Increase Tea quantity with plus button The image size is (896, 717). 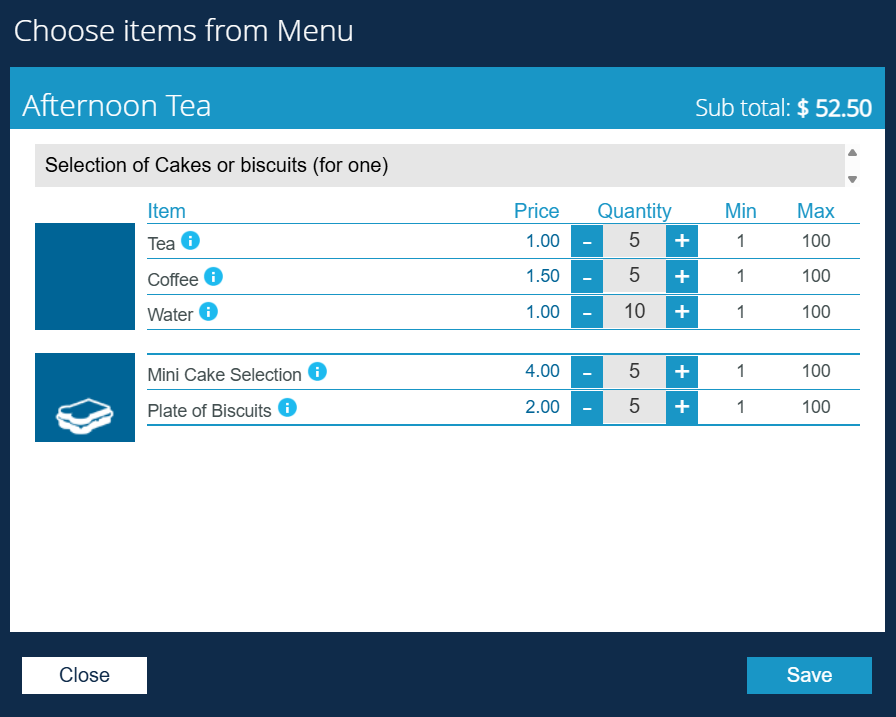682,241
